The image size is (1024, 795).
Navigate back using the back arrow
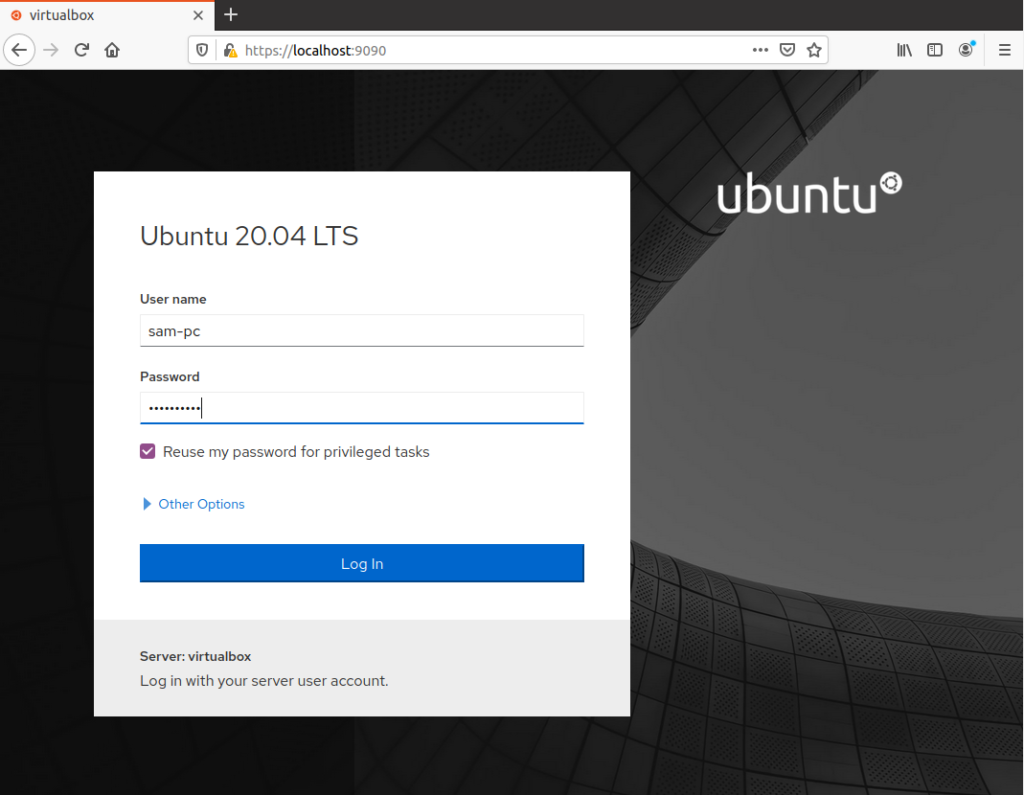tap(19, 49)
